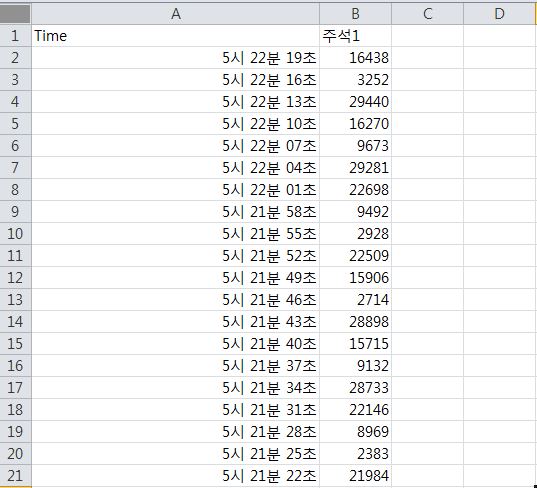Select cell containing value 3252
The height and width of the screenshot is (488, 537).
click(355, 80)
